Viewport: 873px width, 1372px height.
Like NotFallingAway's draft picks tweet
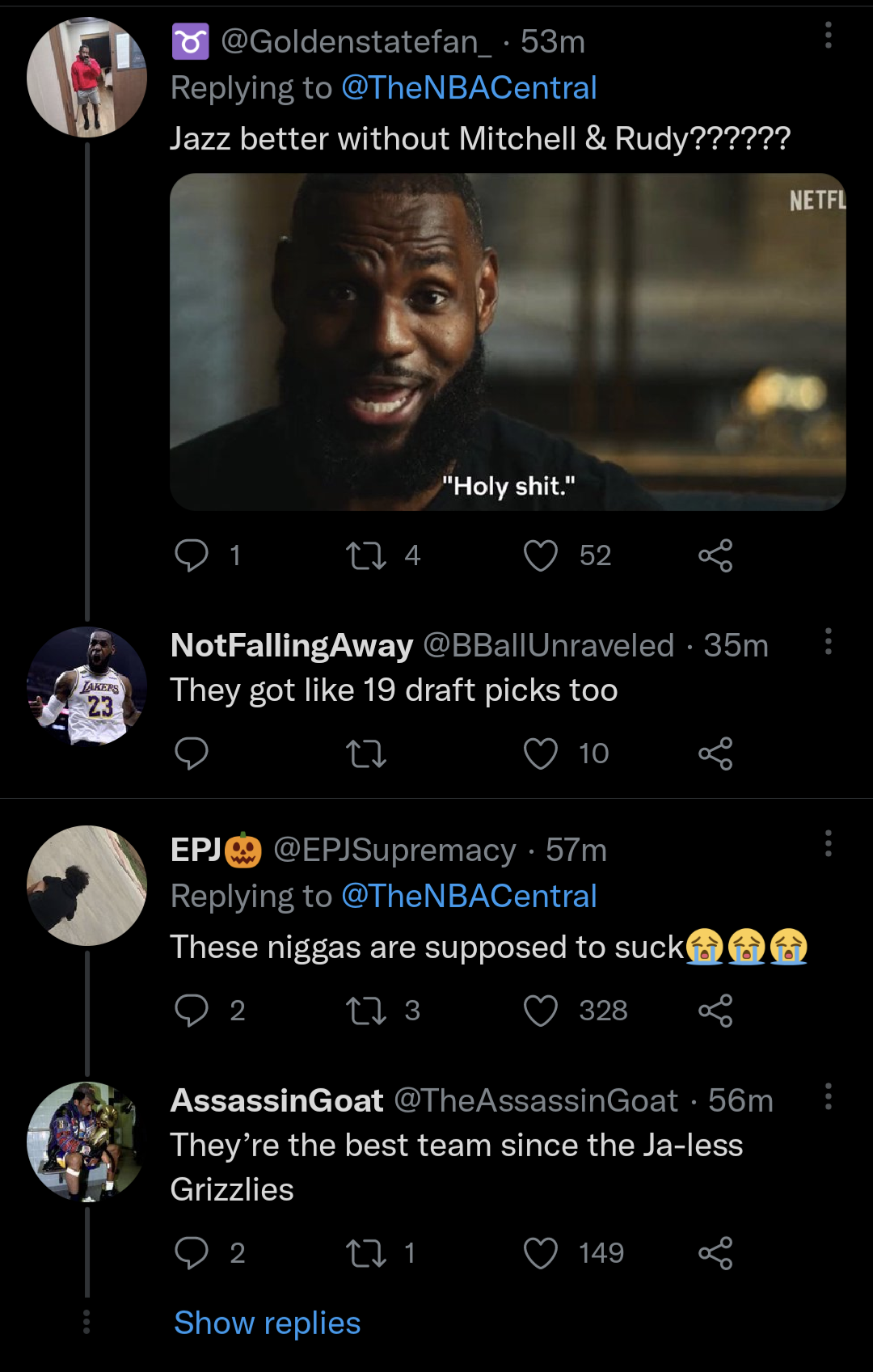[541, 754]
